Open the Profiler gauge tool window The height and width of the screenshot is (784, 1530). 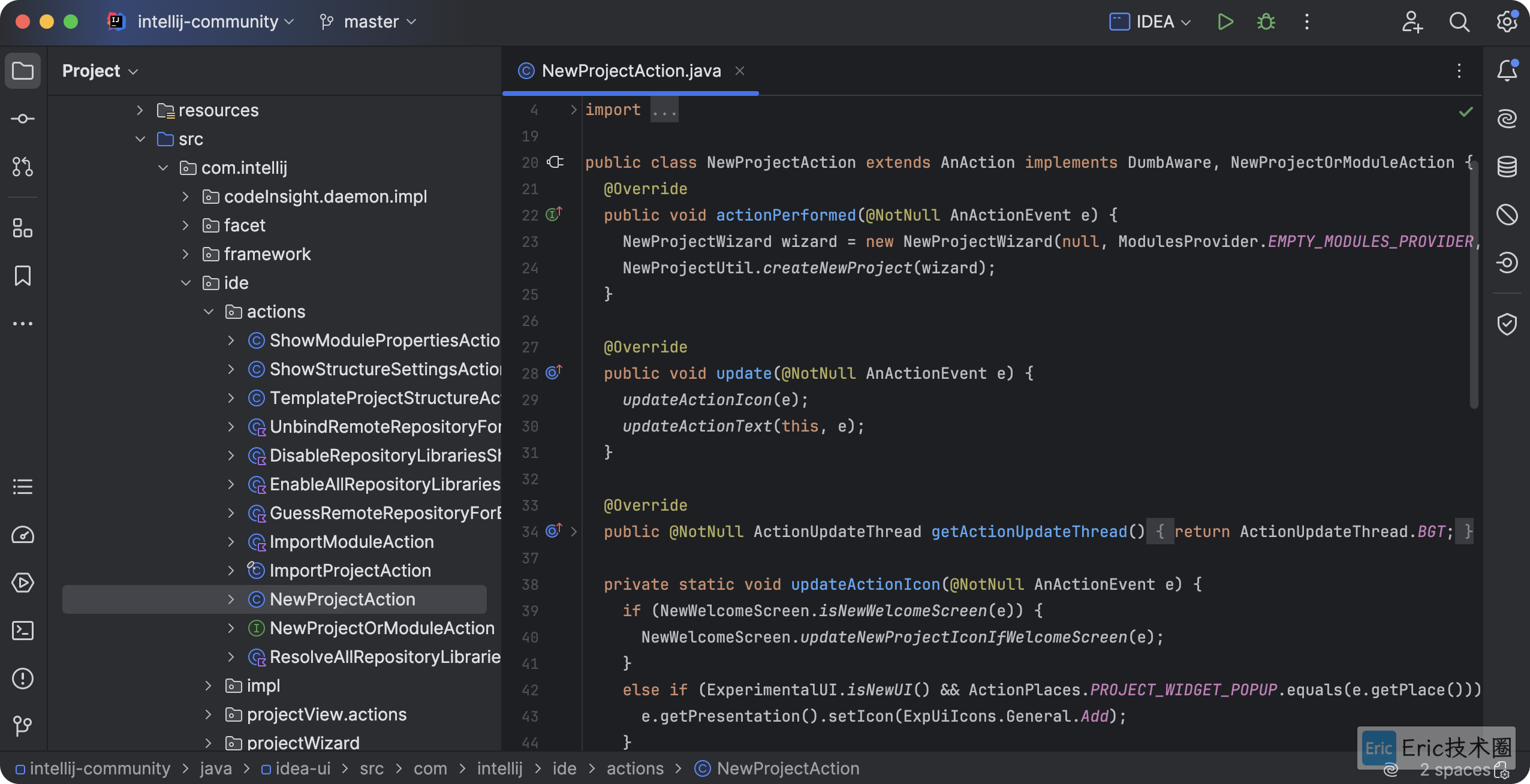pos(23,535)
